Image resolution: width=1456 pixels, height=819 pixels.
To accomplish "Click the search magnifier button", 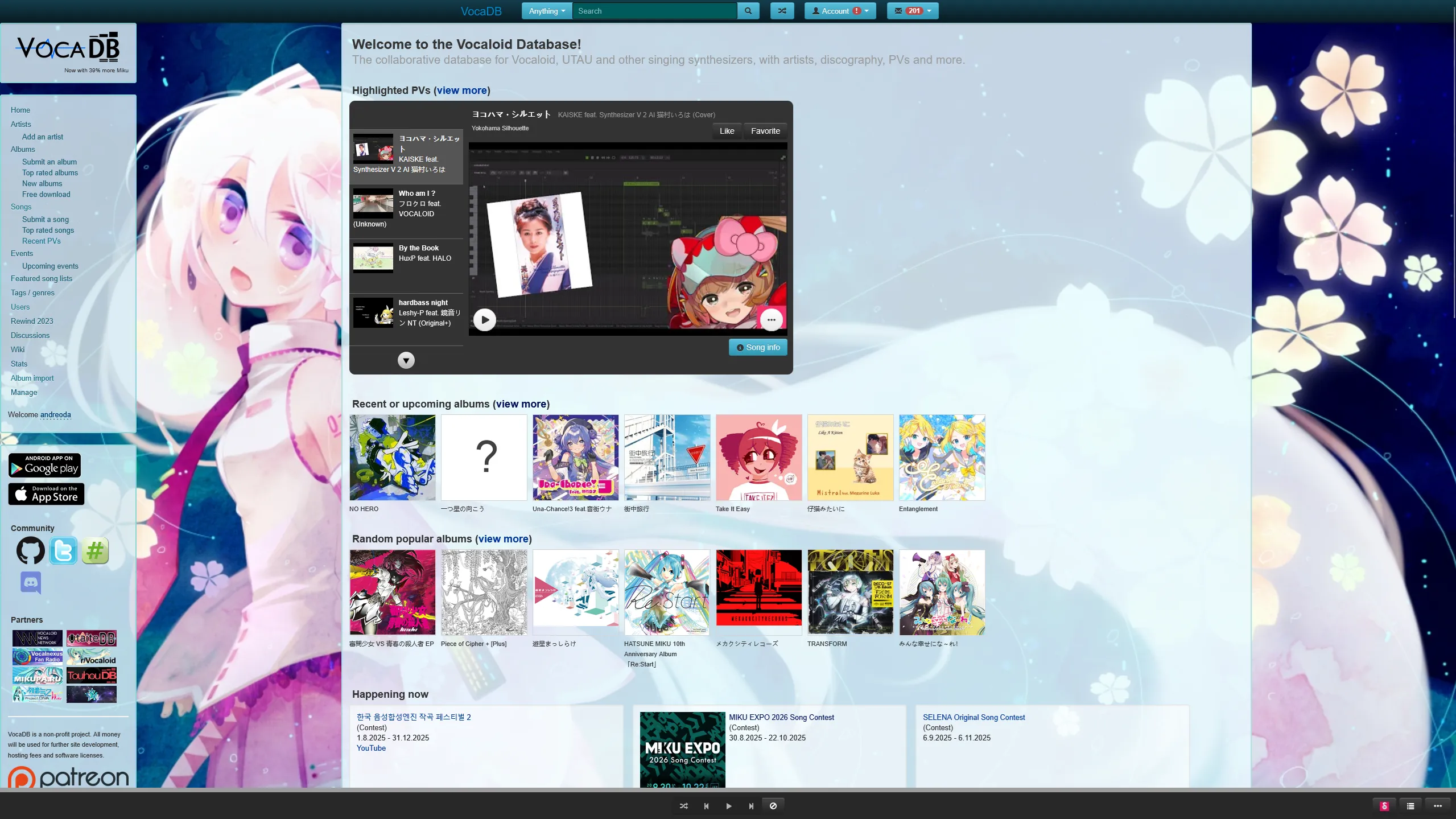I will (748, 11).
